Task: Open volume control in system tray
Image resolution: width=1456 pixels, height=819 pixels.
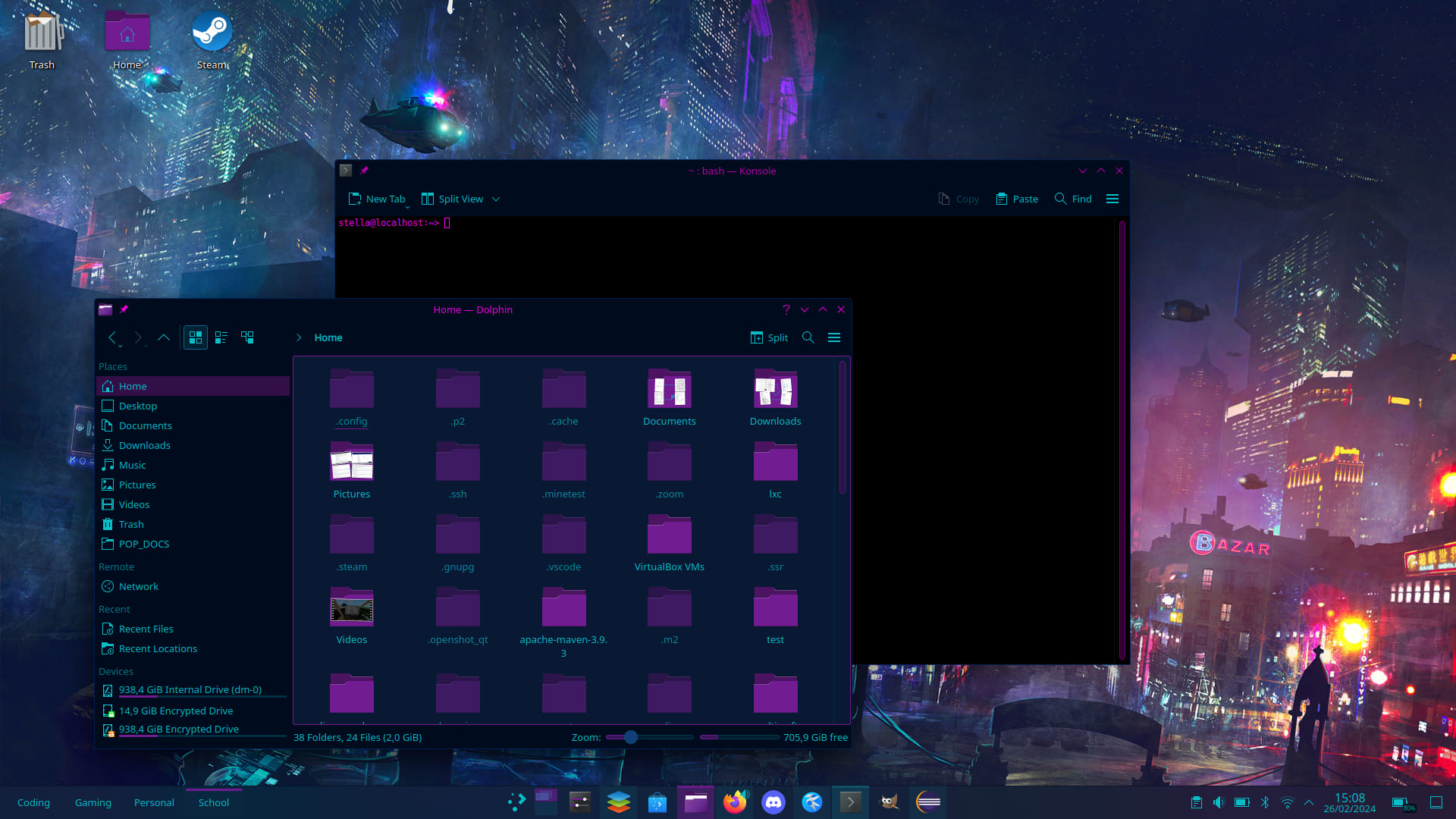Action: [x=1219, y=802]
